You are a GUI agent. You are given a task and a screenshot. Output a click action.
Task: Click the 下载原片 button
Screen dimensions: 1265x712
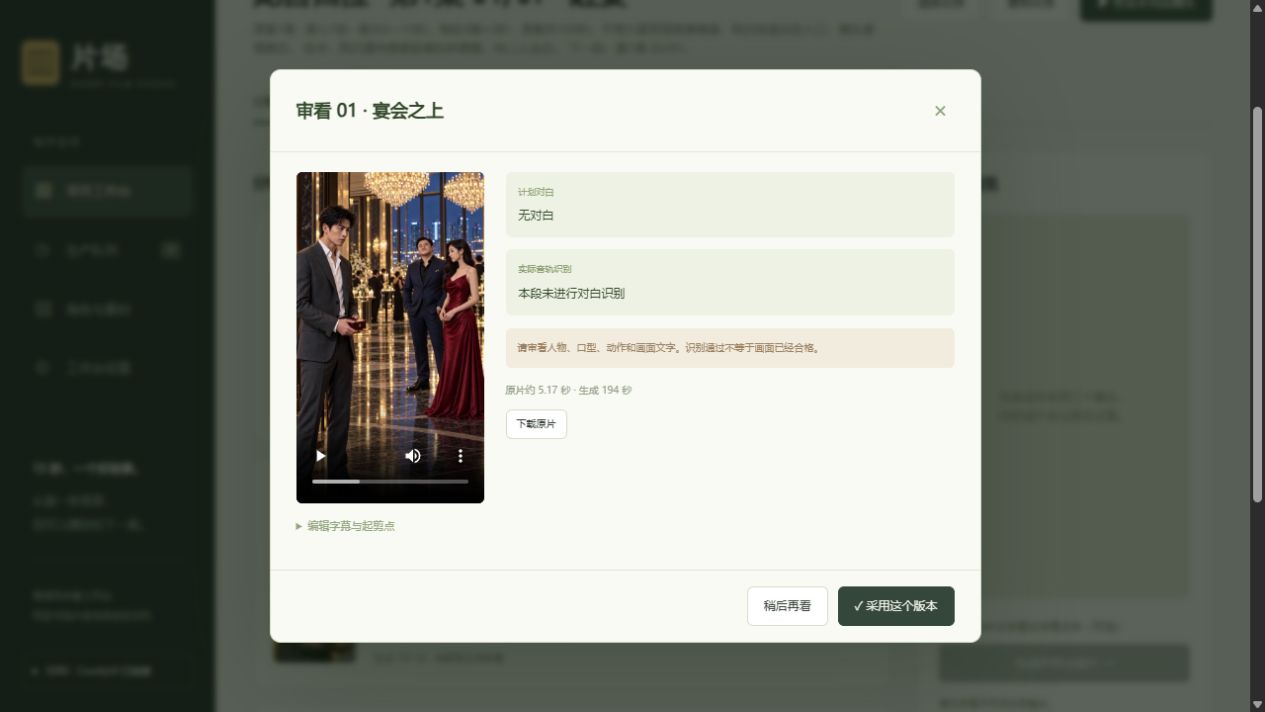536,424
